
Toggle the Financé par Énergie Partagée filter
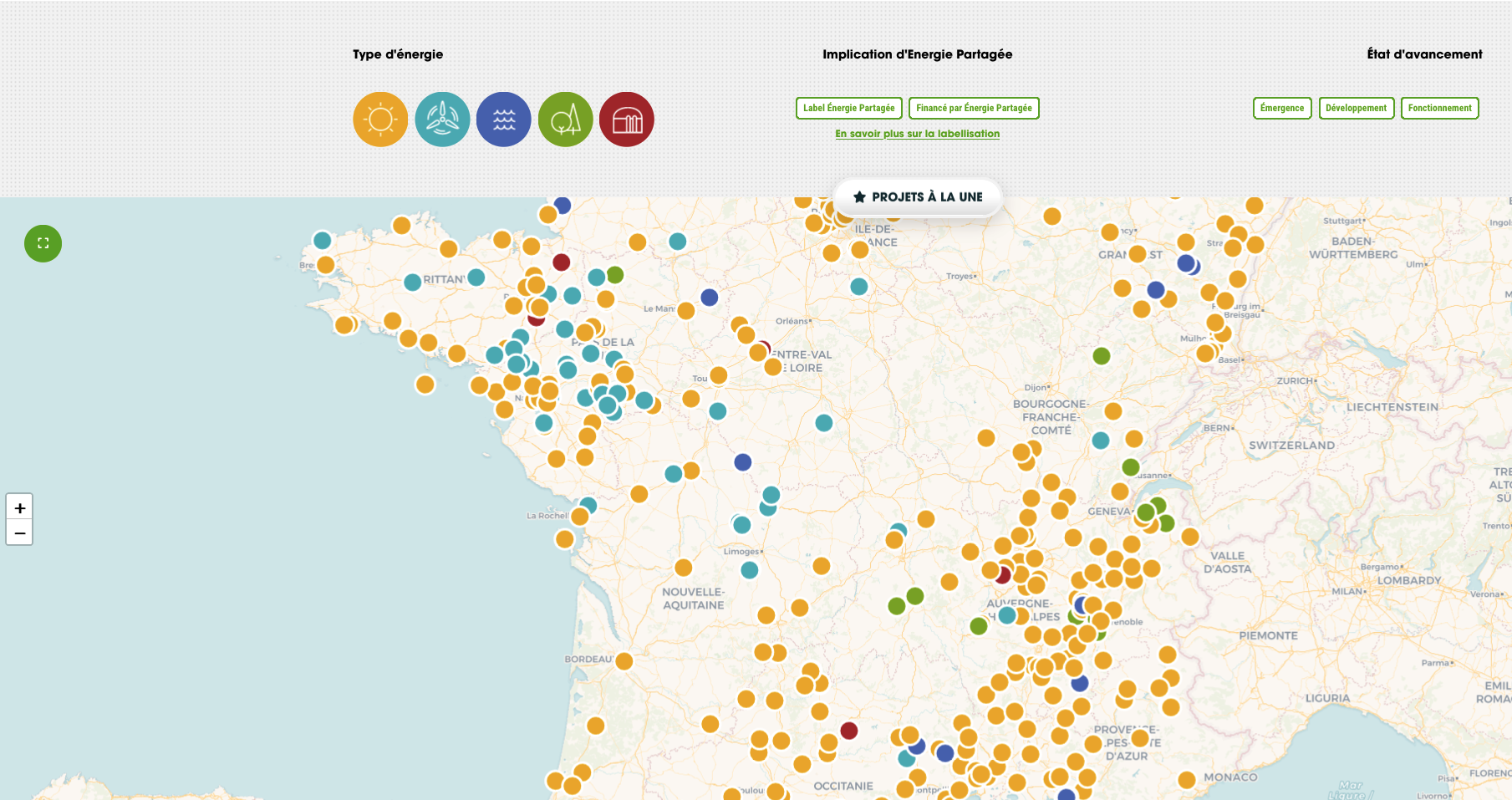974,108
